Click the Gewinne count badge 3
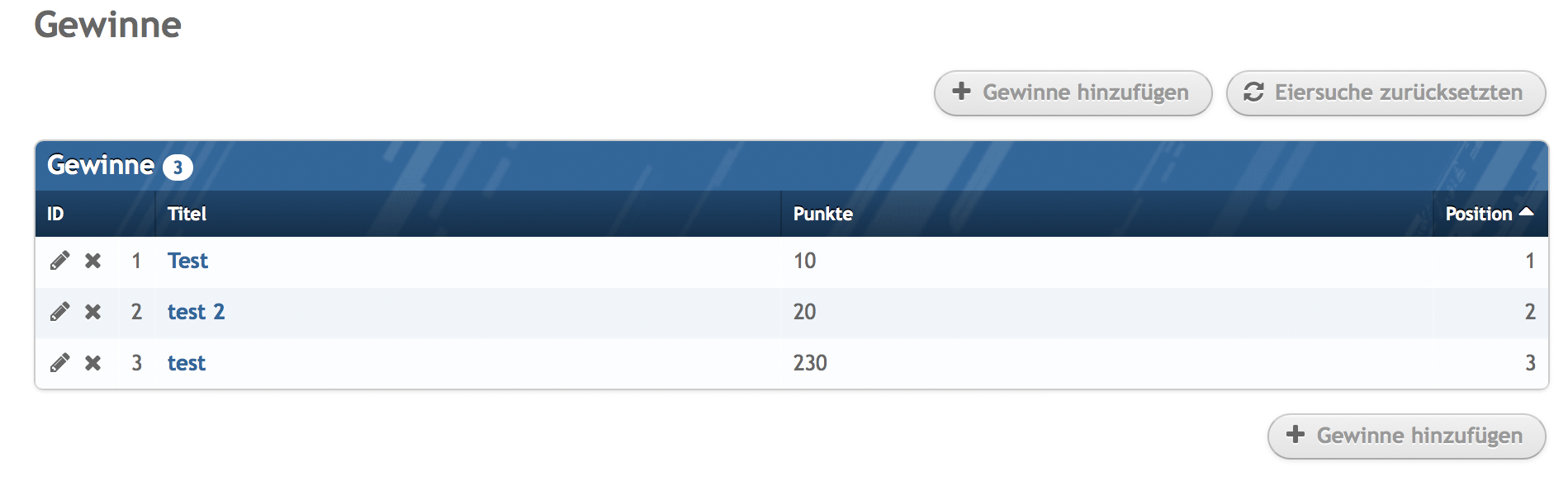This screenshot has height=481, width=1568. pos(178,167)
